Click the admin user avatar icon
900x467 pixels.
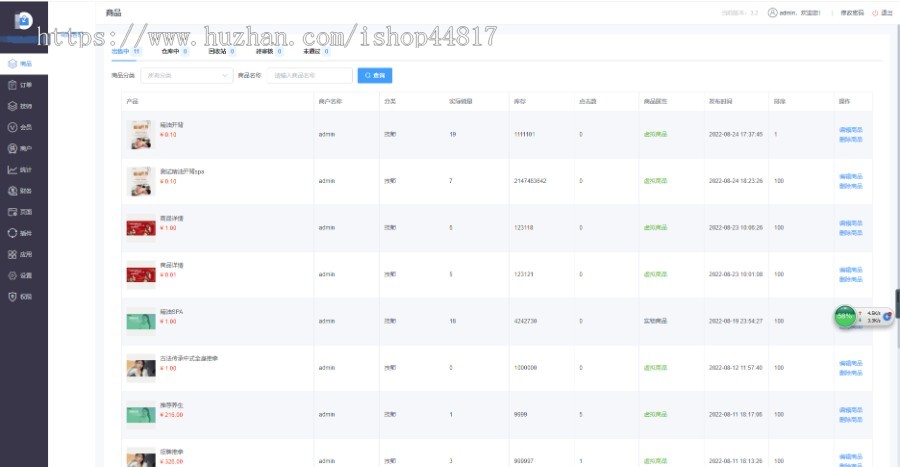point(772,13)
